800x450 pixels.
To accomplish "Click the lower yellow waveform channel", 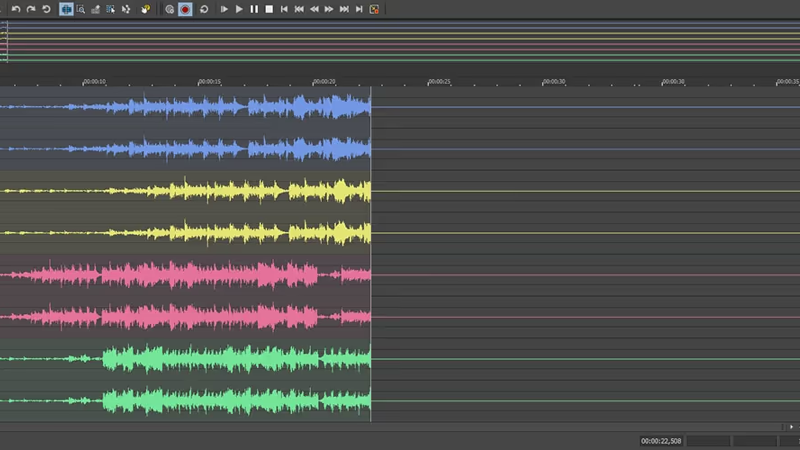I will (185, 233).
